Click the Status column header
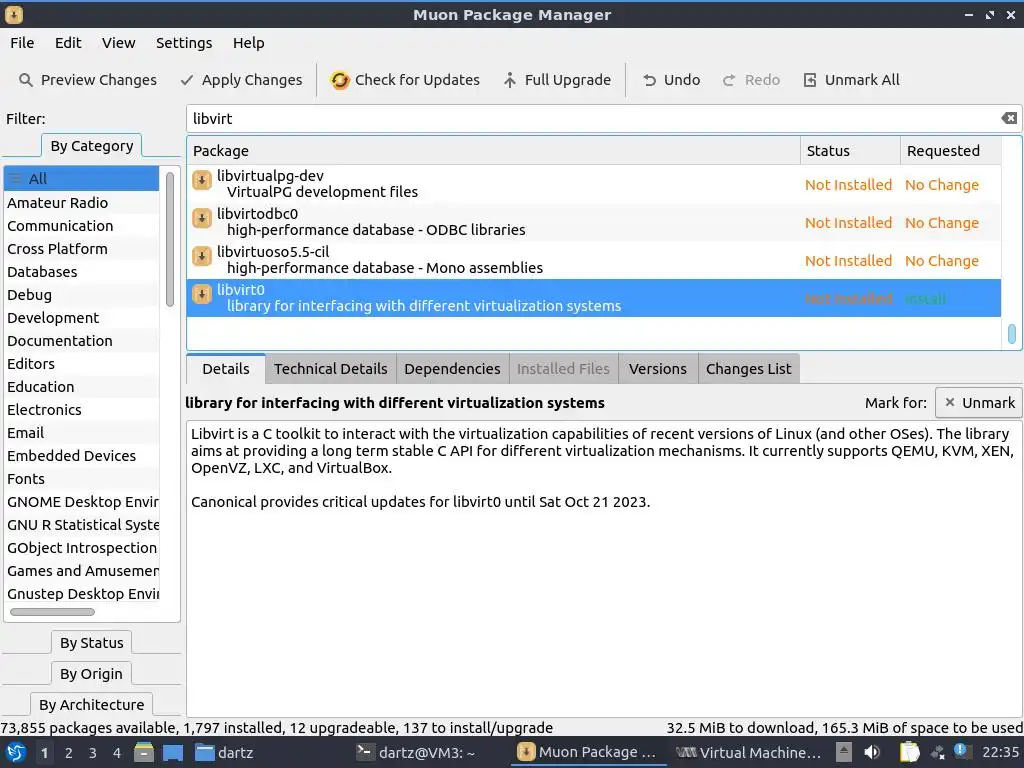The width and height of the screenshot is (1024, 768). click(x=850, y=151)
